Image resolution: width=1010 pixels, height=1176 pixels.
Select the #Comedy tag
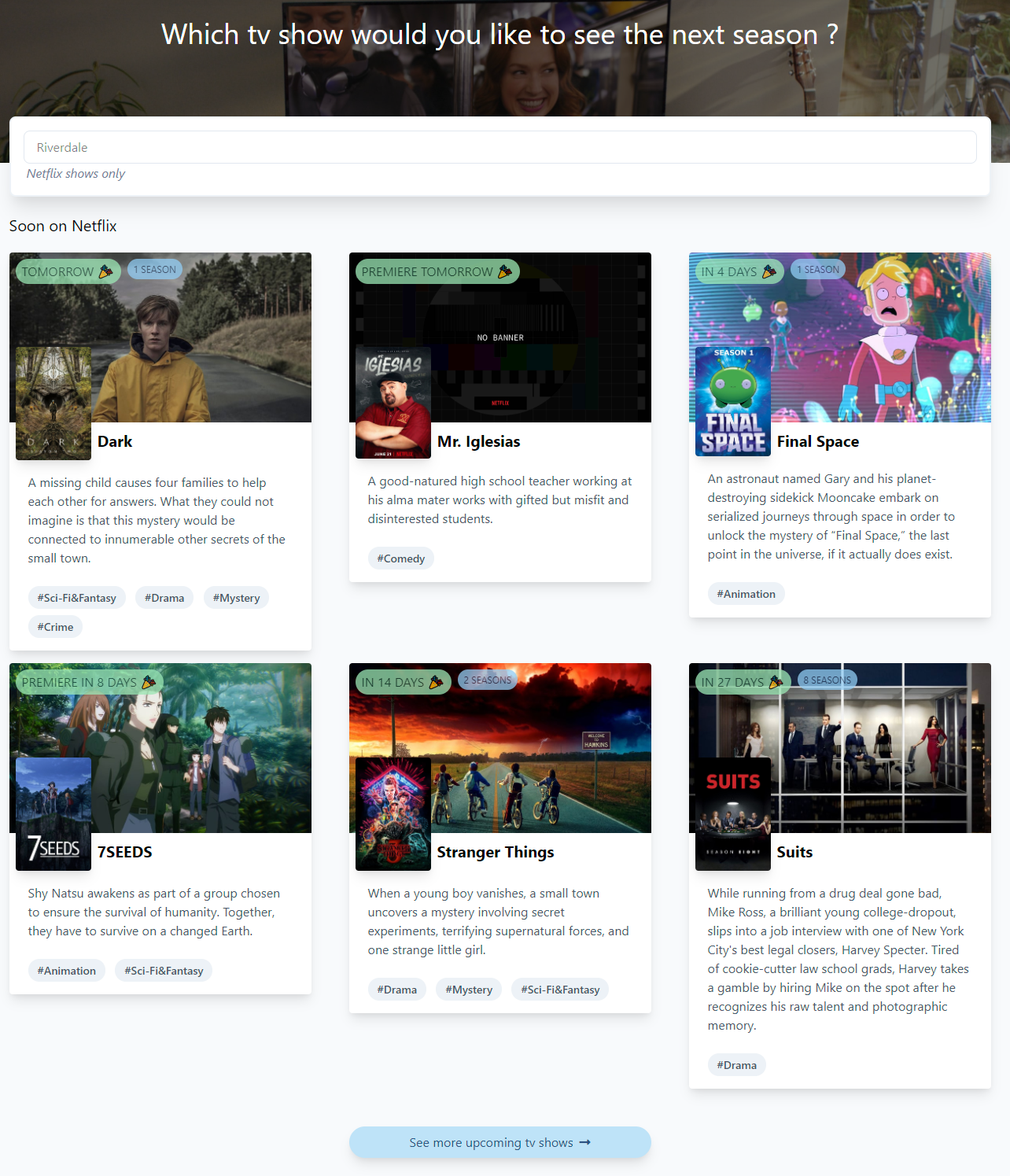click(401, 559)
